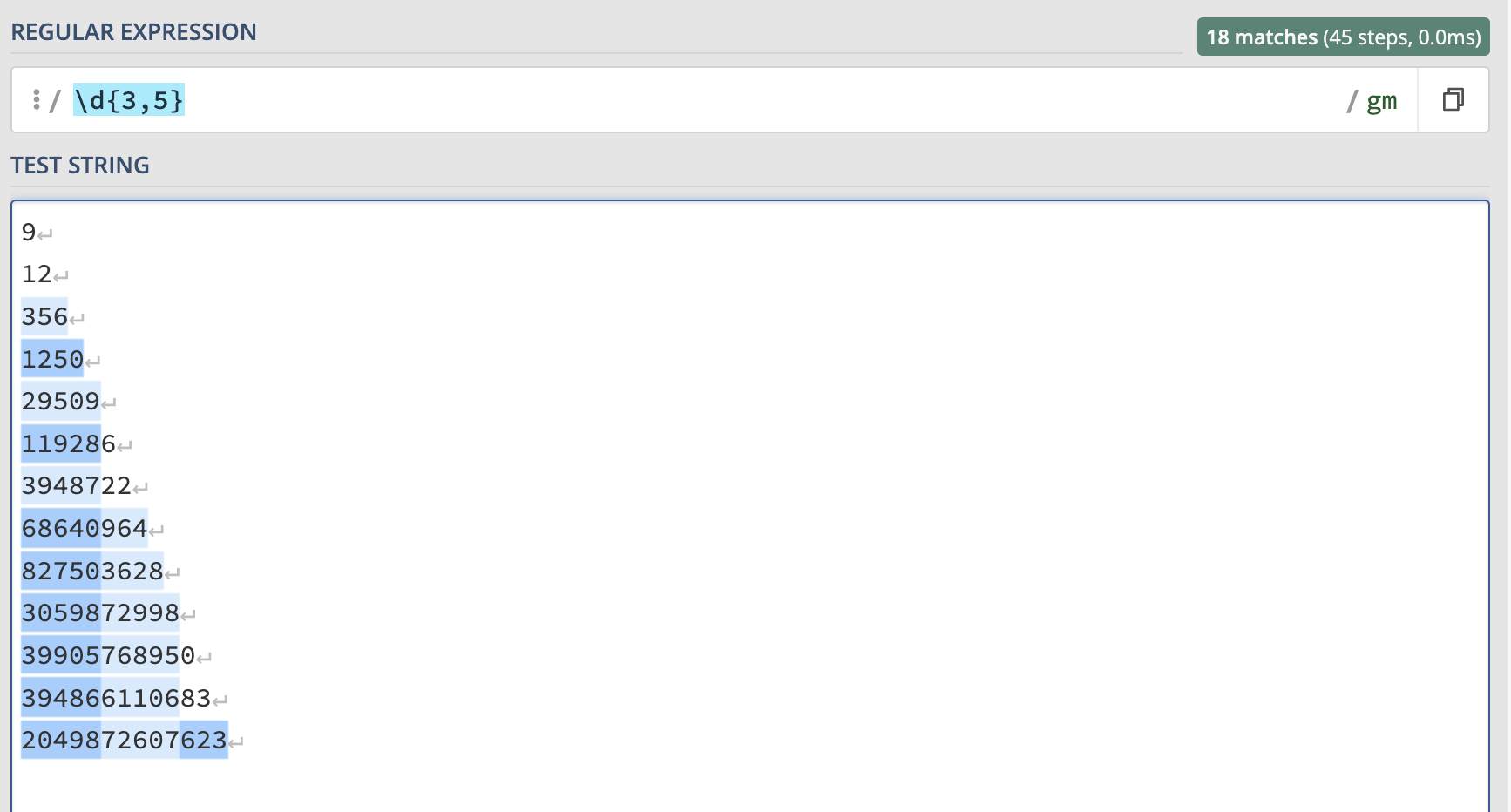Open the delimiter options dots icon
This screenshot has height=812, width=1511.
pos(36,99)
